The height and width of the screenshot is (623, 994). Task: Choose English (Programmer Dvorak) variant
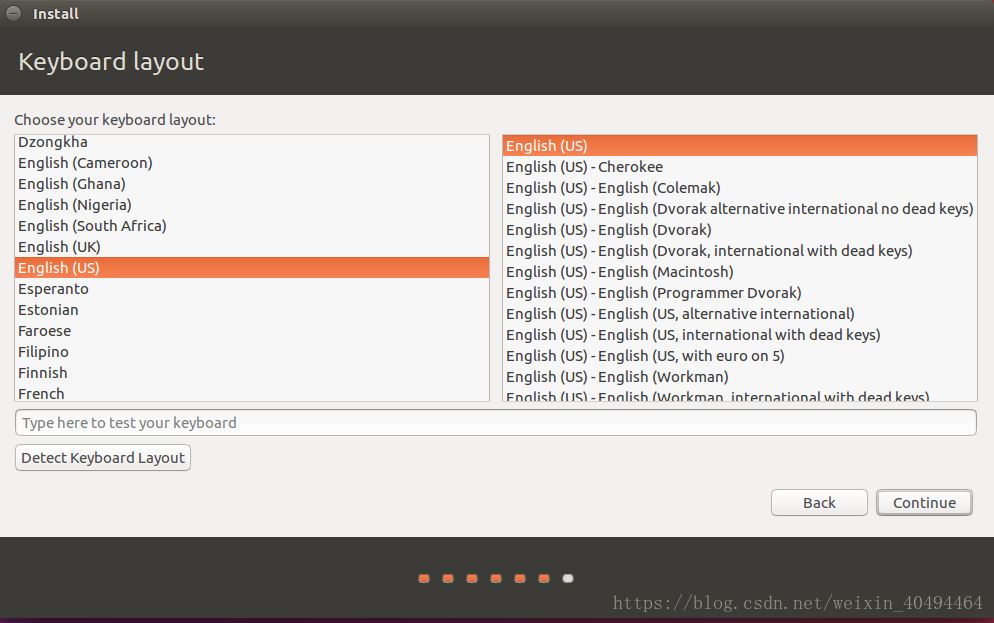point(740,292)
